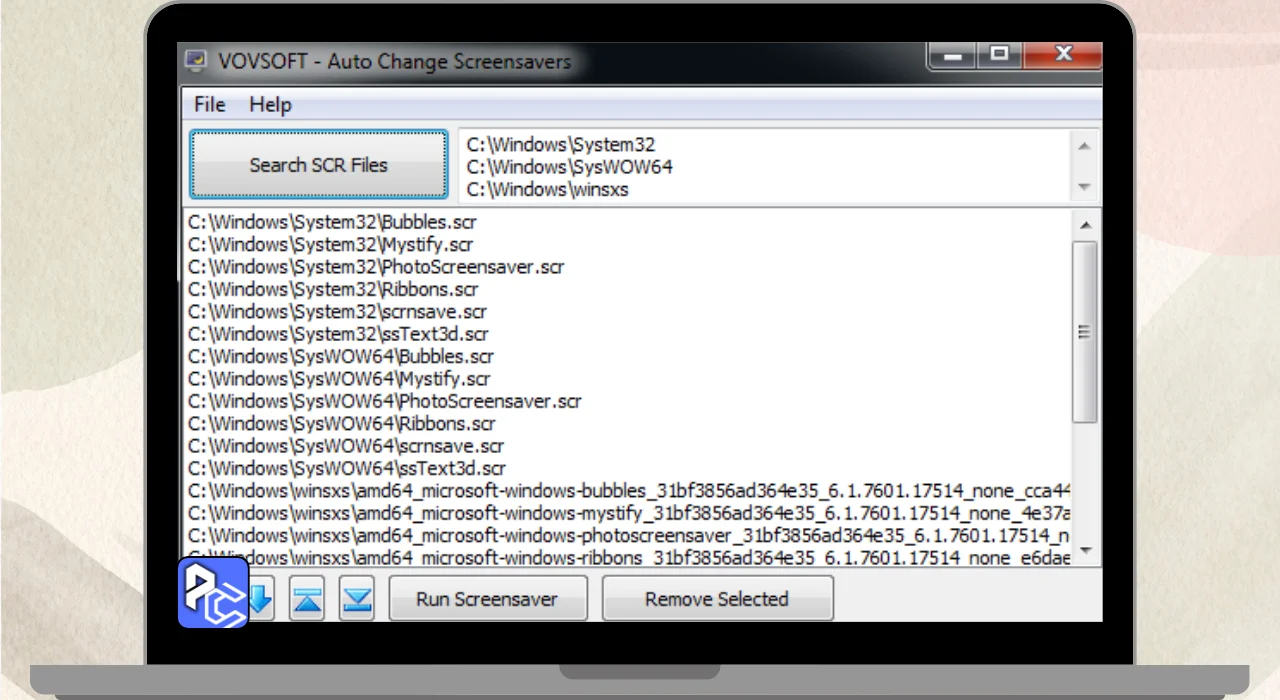Open the Help menu

point(270,104)
